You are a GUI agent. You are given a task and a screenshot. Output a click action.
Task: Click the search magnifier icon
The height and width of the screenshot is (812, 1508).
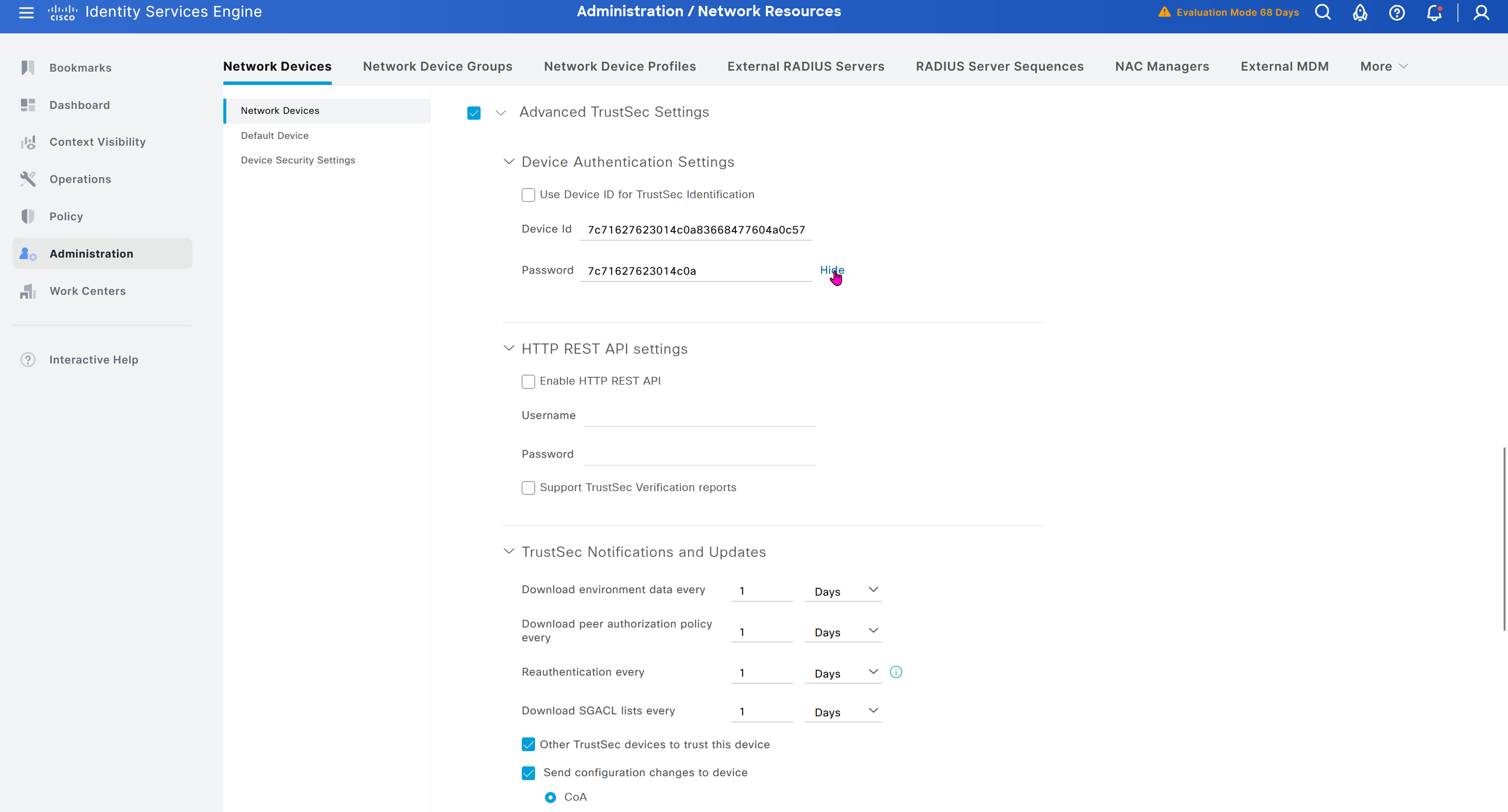pos(1322,12)
